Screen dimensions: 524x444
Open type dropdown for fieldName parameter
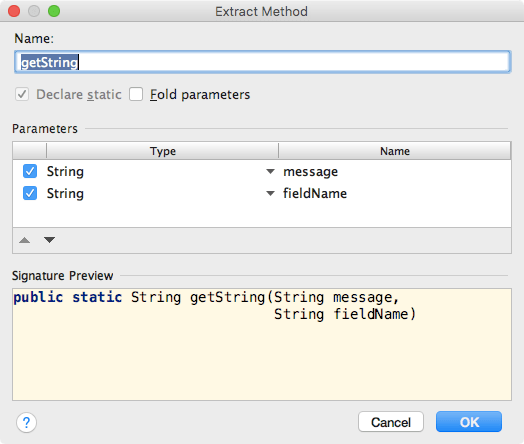(270, 193)
